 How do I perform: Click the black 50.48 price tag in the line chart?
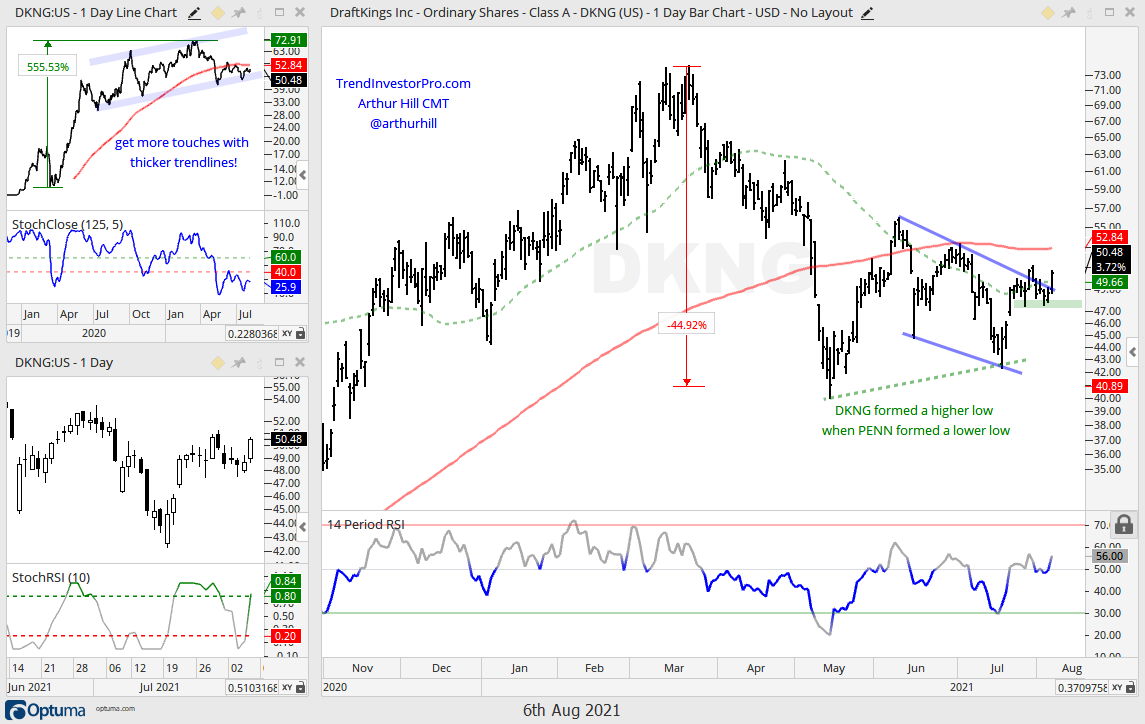pos(288,80)
